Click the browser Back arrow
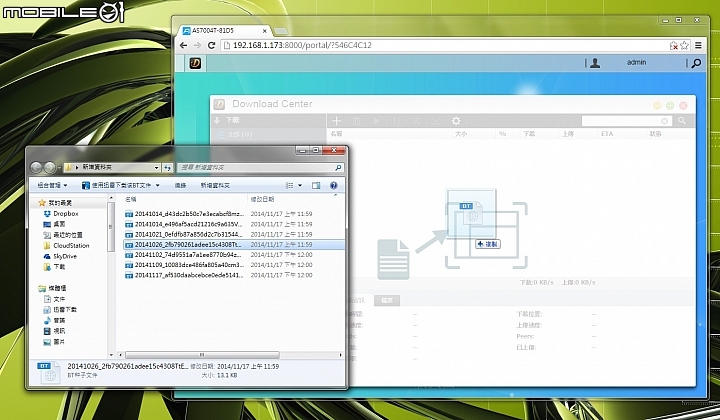720x420 pixels. point(184,45)
